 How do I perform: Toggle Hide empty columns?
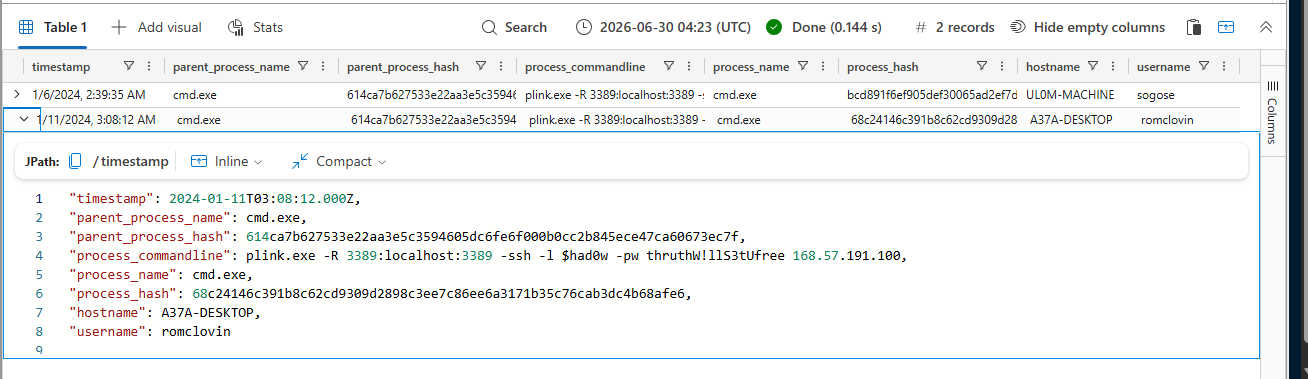tap(1087, 27)
